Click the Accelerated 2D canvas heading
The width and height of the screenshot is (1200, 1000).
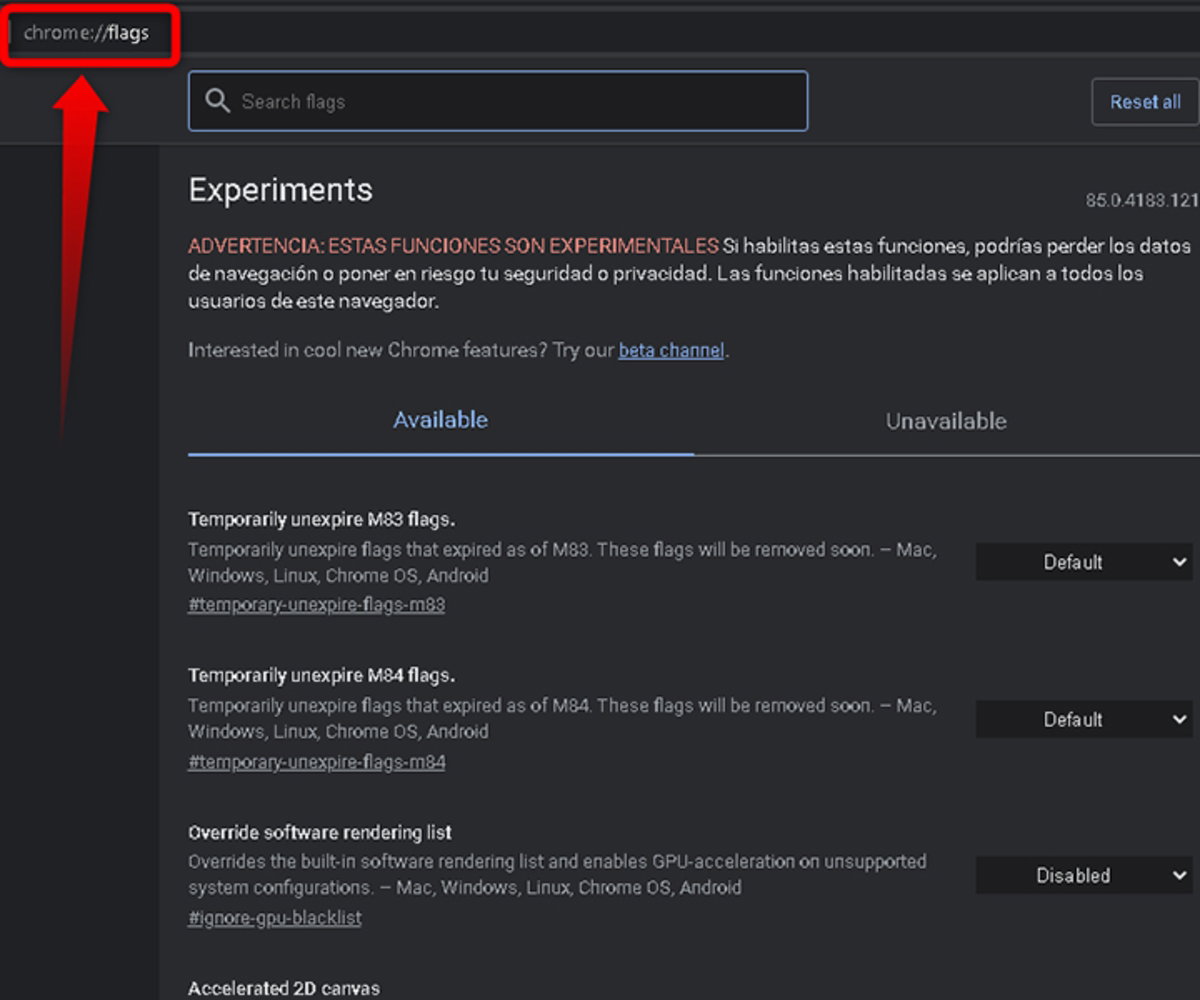(284, 988)
